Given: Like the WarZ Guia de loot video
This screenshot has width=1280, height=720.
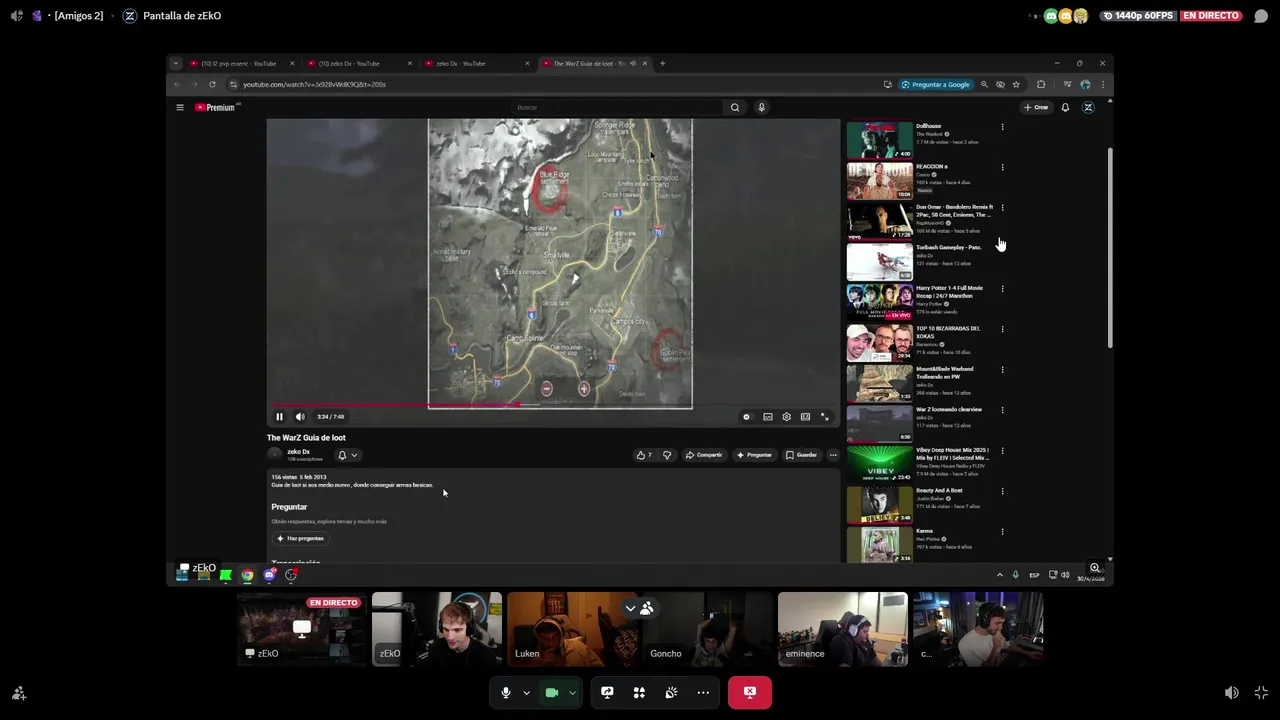Looking at the screenshot, I should (x=644, y=455).
